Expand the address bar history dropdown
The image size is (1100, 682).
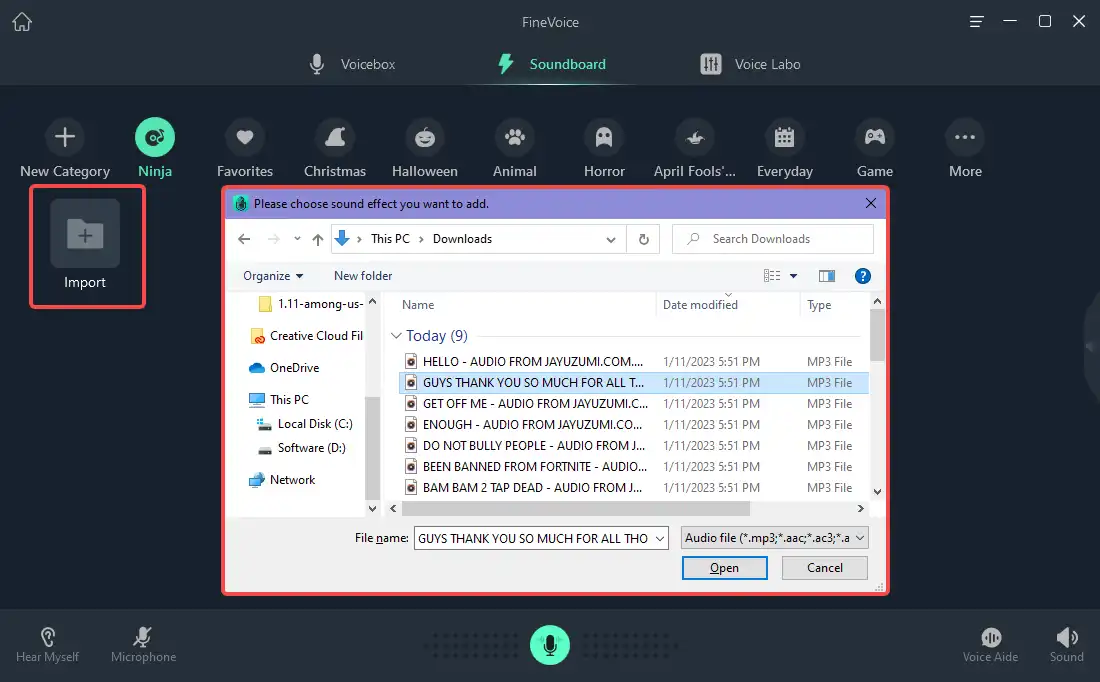tap(611, 239)
